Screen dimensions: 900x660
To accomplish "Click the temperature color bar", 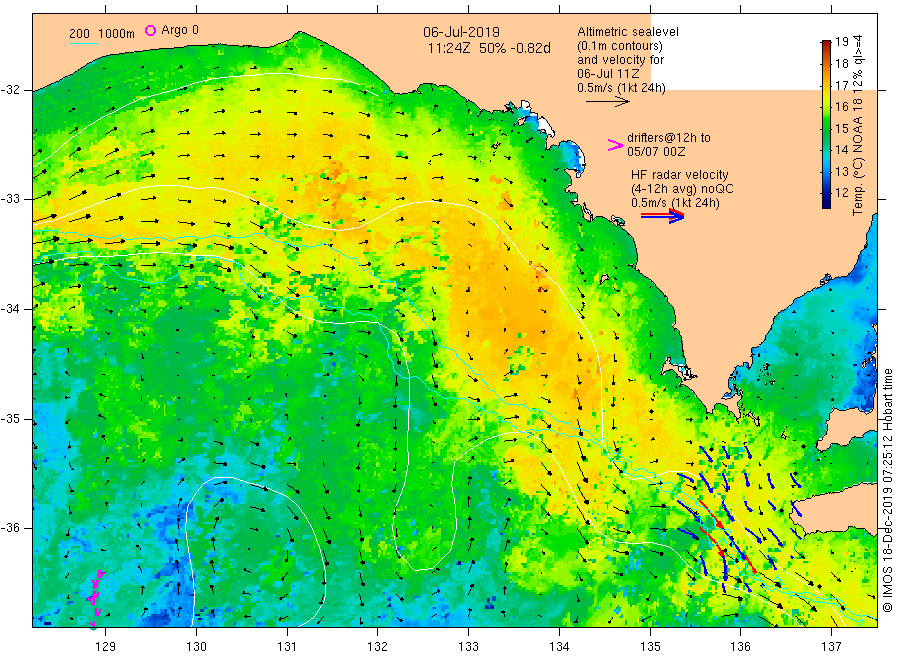I will (x=826, y=124).
